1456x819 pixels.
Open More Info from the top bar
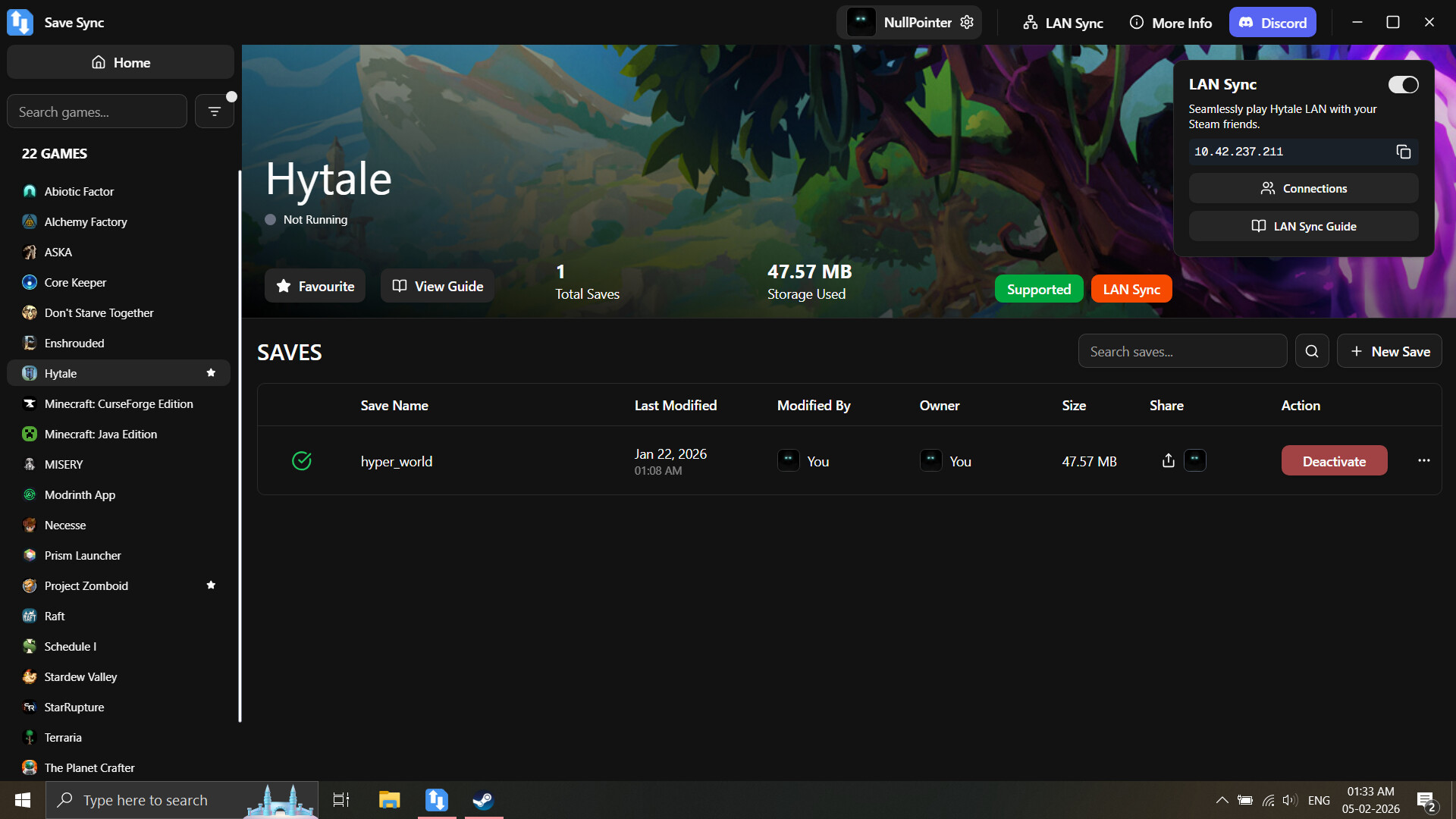[1169, 22]
